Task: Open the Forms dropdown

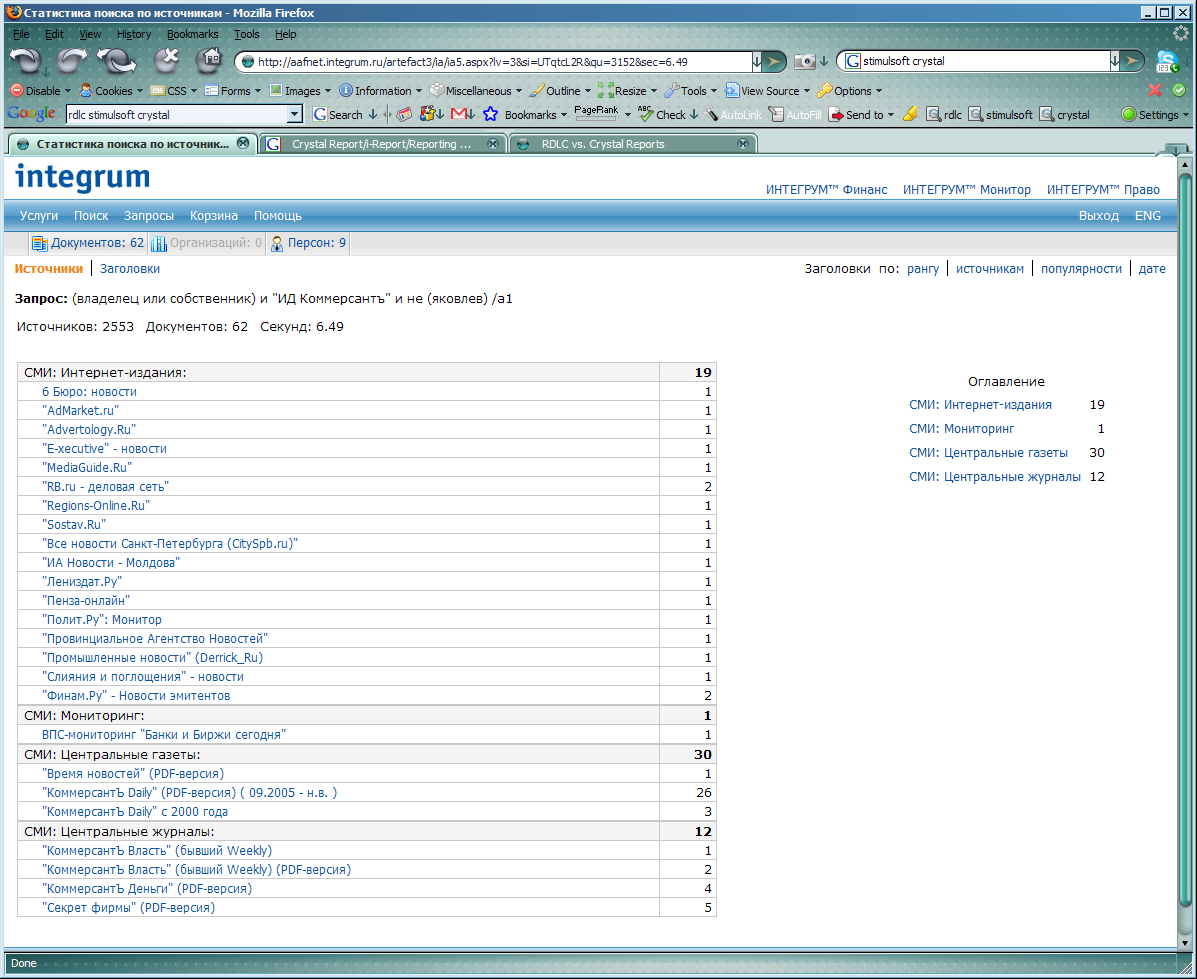Action: pyautogui.click(x=233, y=91)
